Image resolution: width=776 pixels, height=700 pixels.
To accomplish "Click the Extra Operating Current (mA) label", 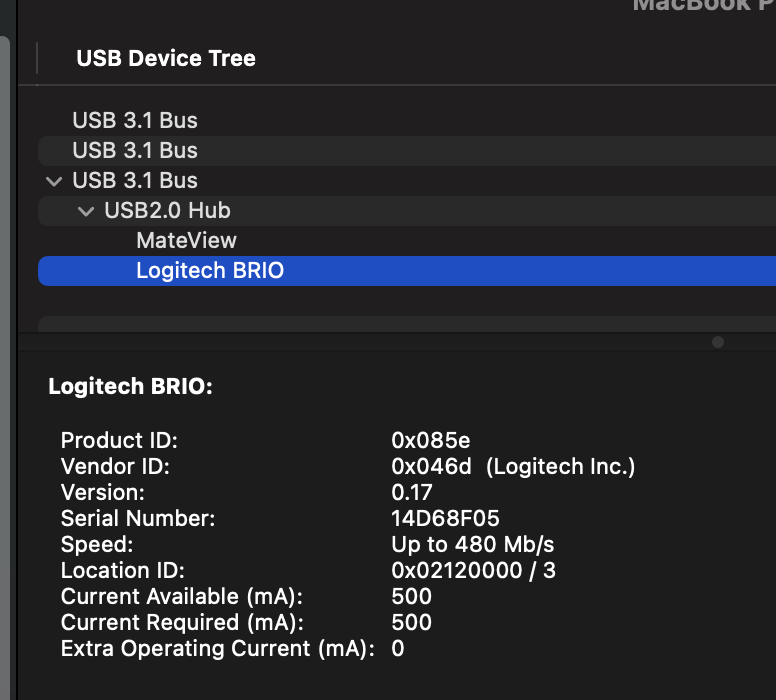I will click(x=217, y=648).
